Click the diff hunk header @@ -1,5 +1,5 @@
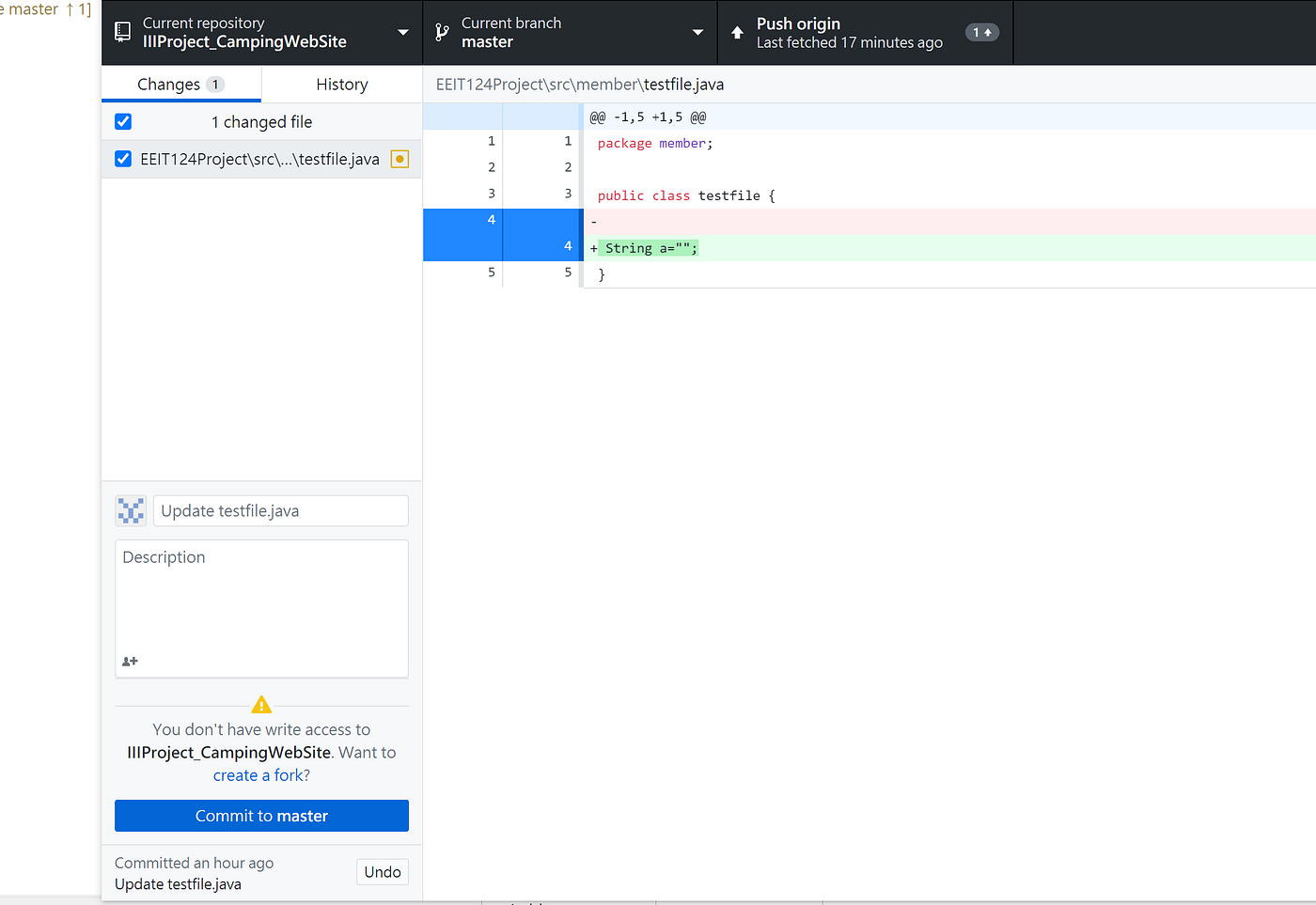The height and width of the screenshot is (905, 1316). 648,117
